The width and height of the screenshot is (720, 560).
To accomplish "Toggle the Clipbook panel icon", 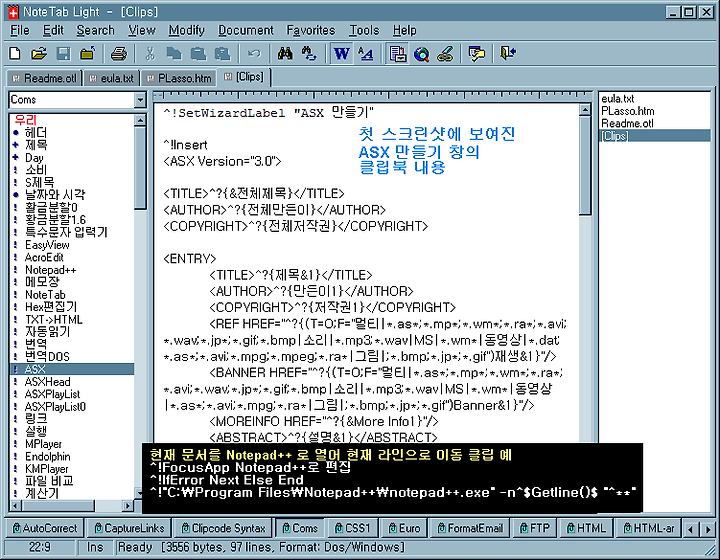I will point(397,54).
